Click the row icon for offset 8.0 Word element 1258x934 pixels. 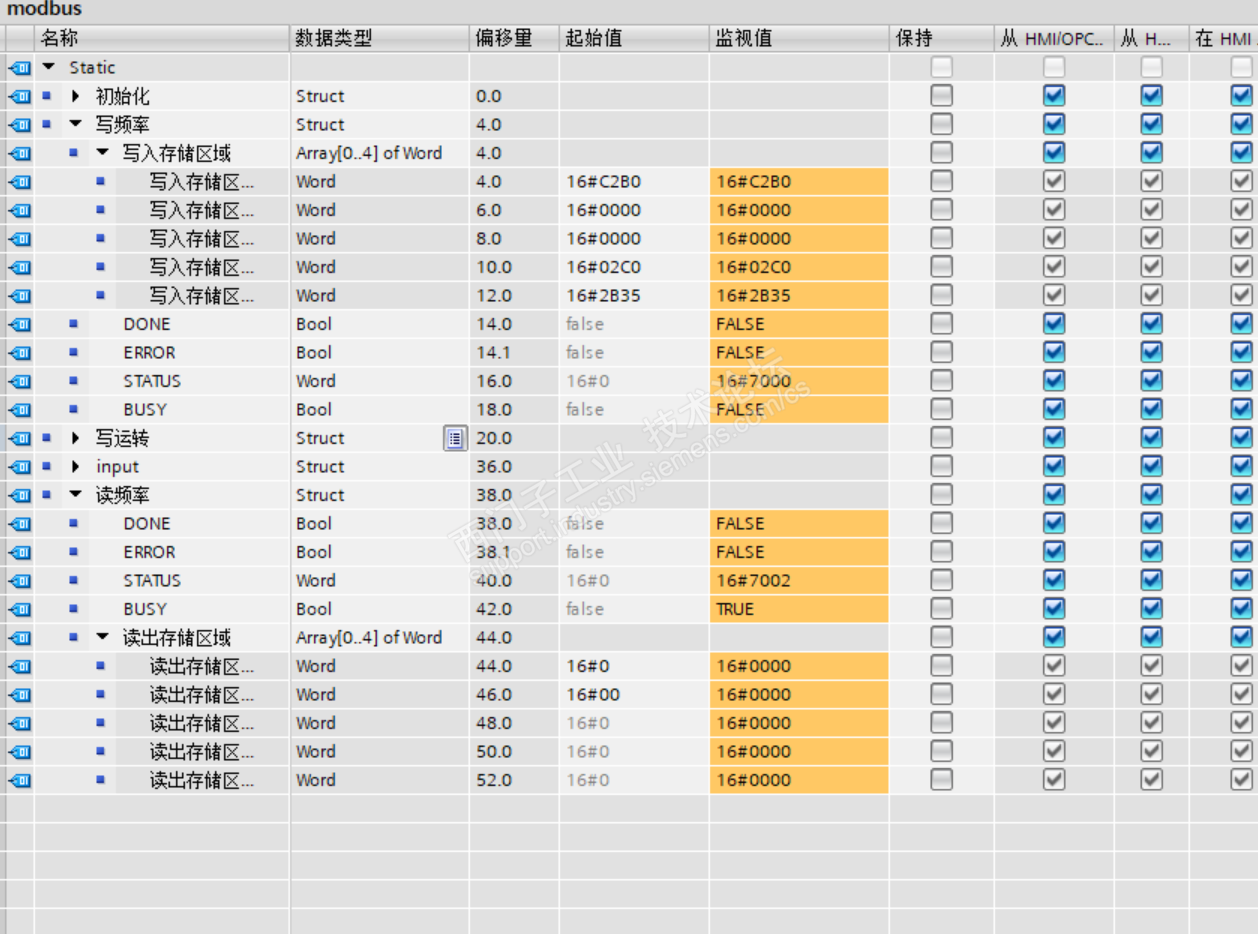[19, 239]
